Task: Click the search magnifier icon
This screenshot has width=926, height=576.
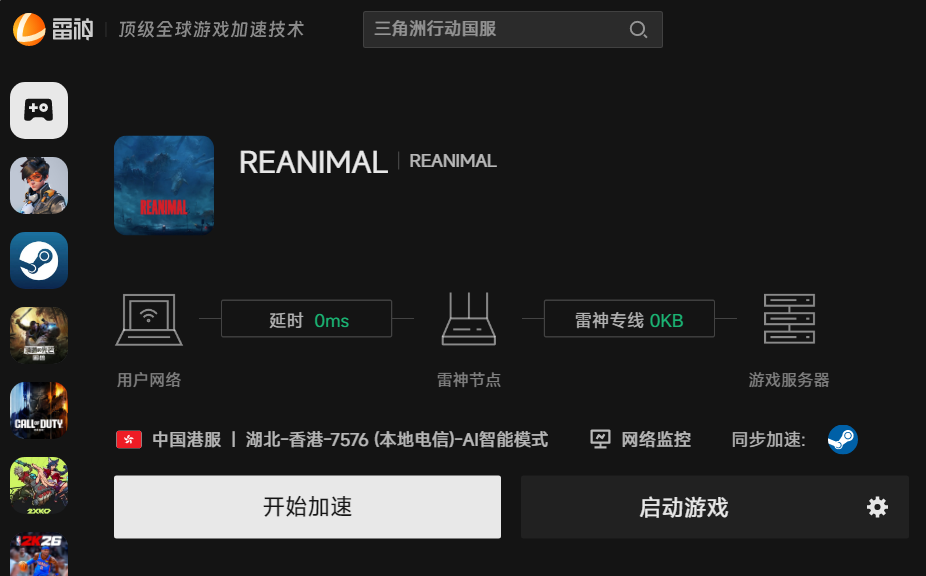Action: [x=638, y=30]
